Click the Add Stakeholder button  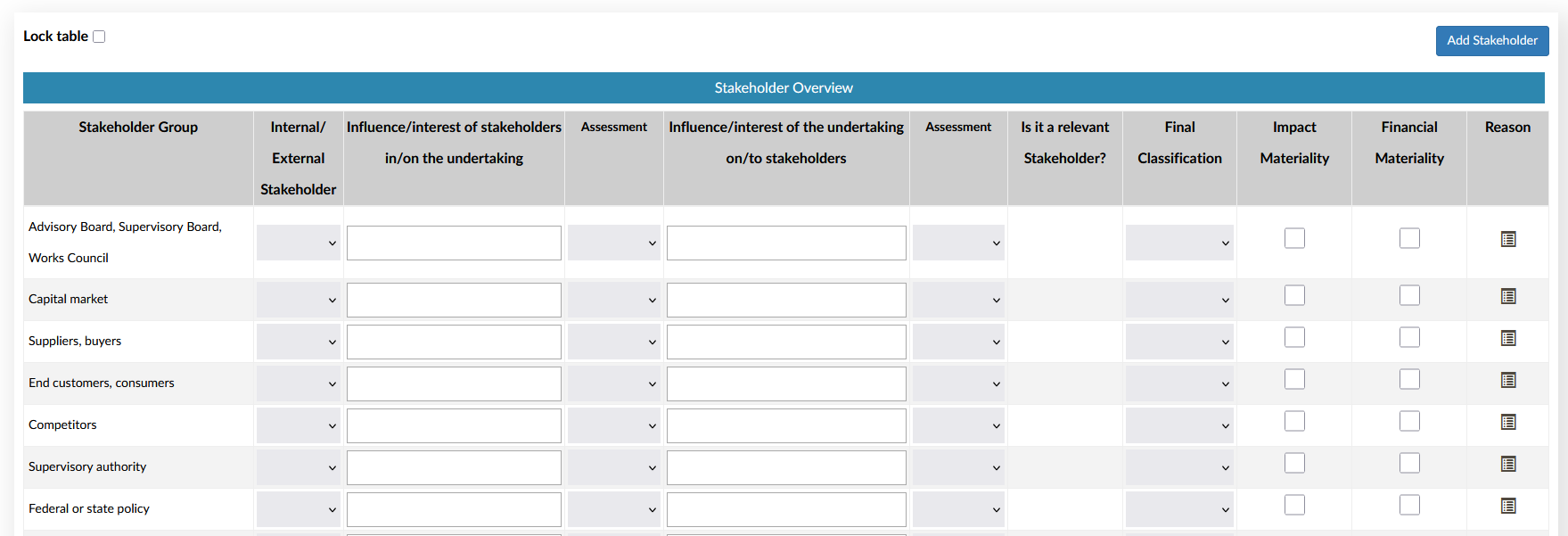pos(1492,40)
